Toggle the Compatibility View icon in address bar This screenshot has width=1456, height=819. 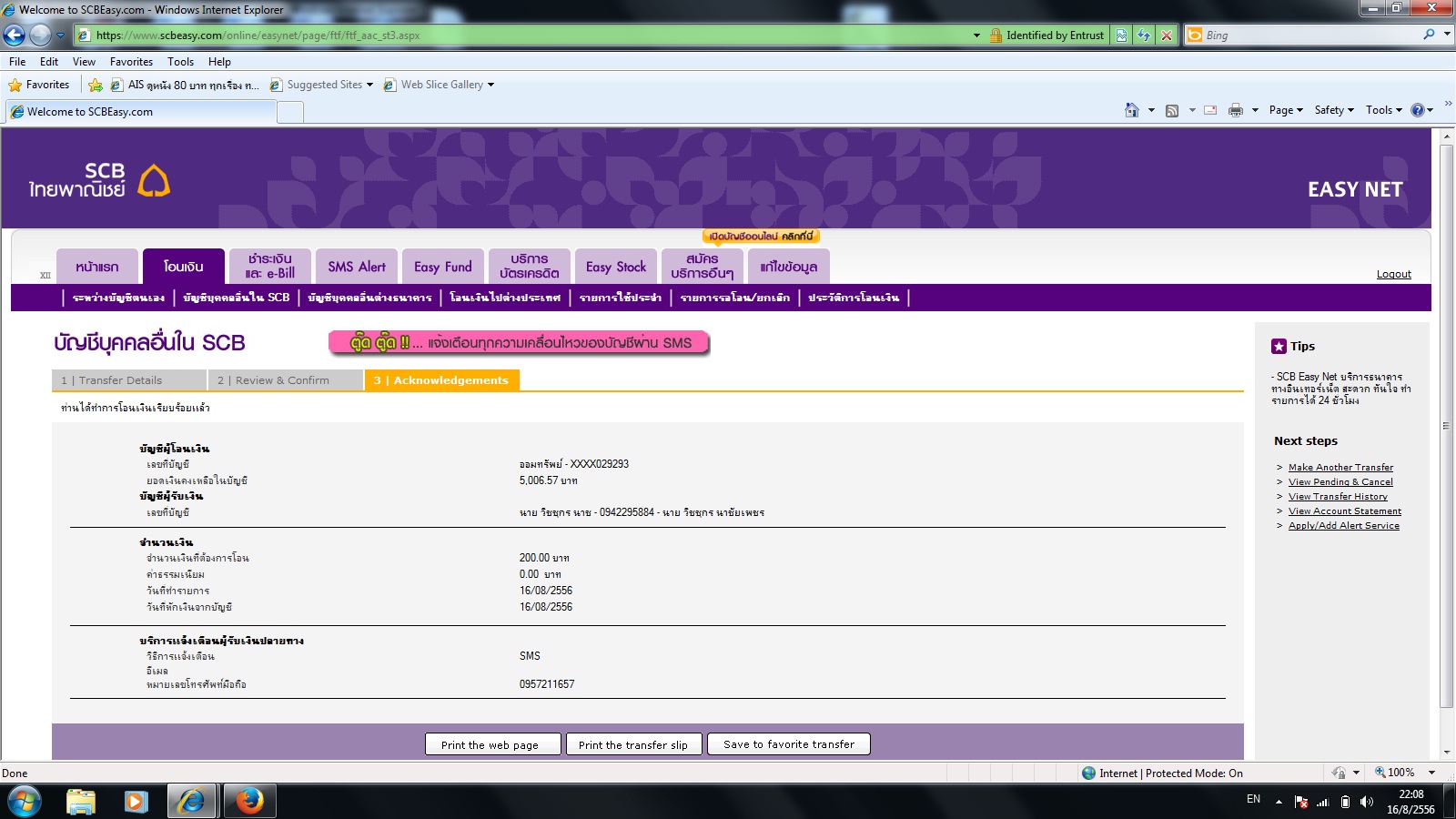[x=1121, y=35]
